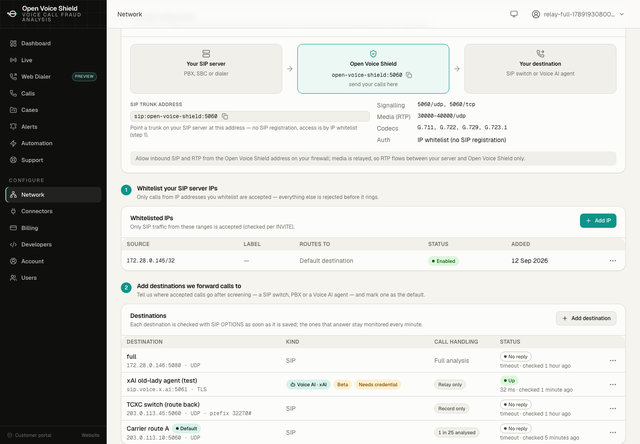Viewport: 640px width, 444px height.
Task: Open the Website link in sidebar footer
Action: click(x=90, y=435)
